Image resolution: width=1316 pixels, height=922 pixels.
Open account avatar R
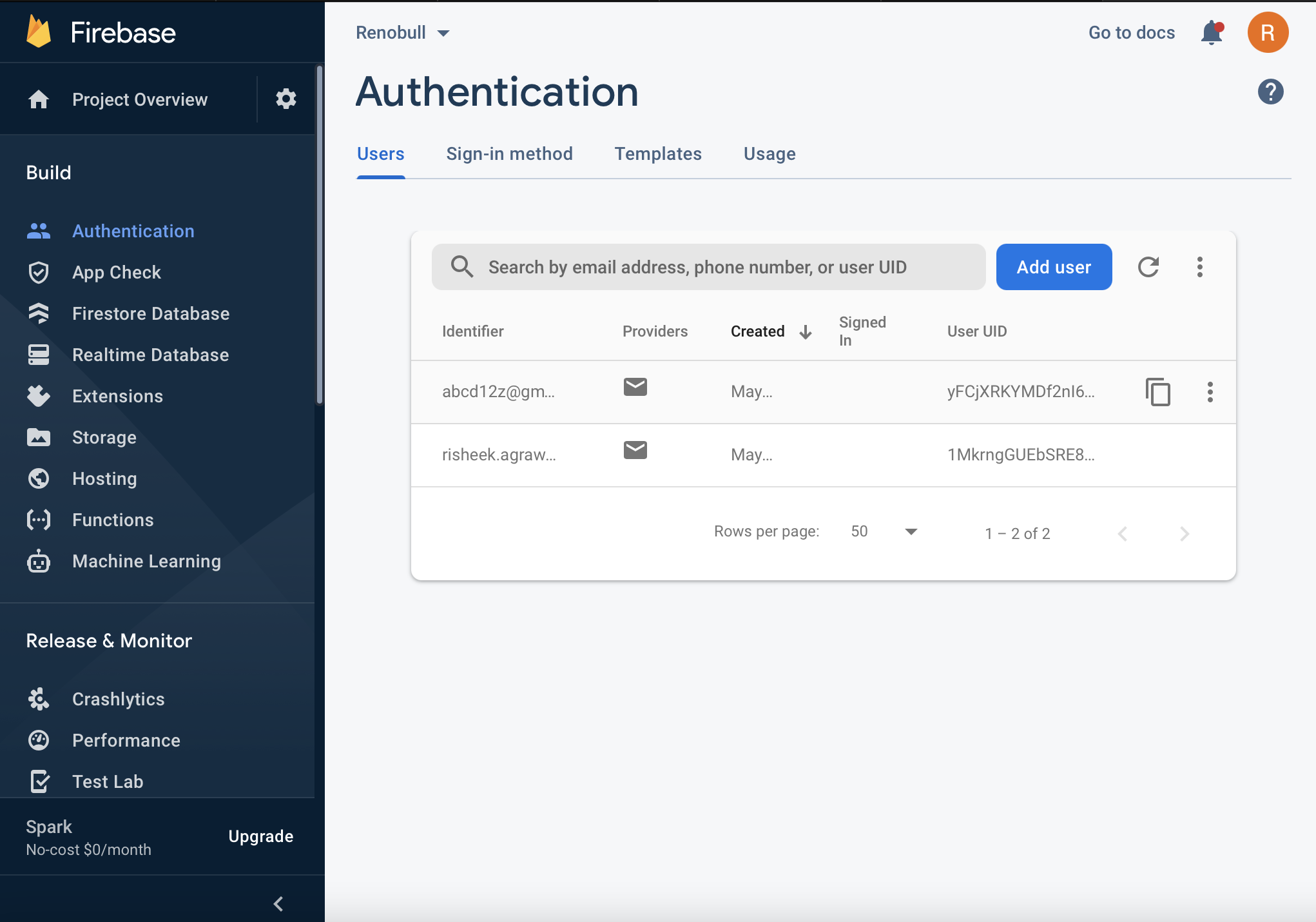click(1268, 32)
